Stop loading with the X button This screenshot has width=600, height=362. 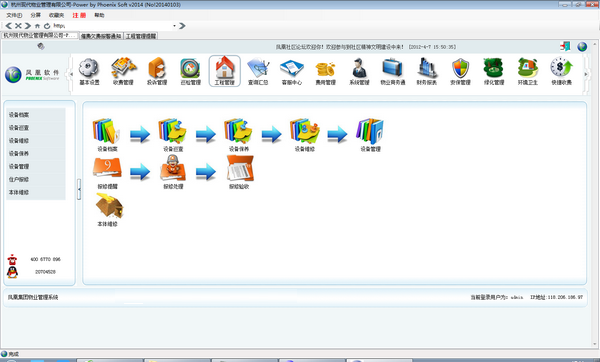click(x=18, y=26)
